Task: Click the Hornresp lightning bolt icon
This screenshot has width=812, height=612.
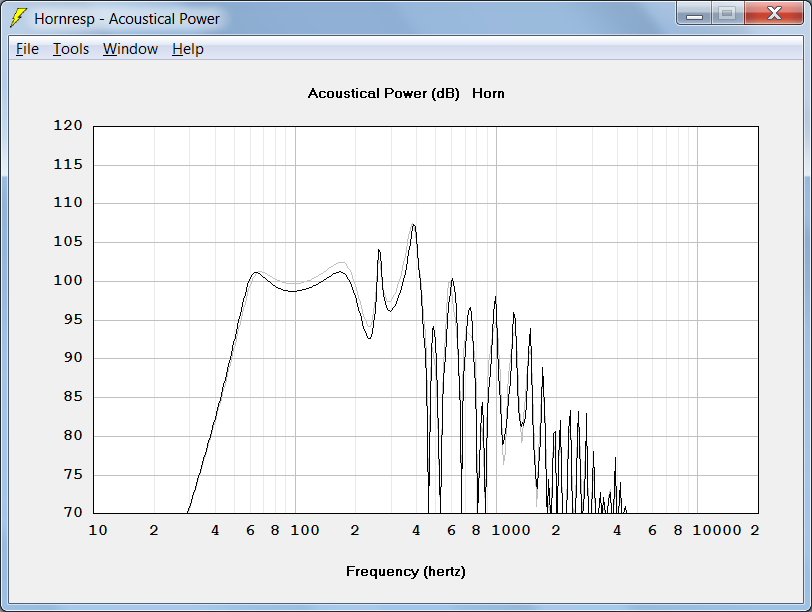Action: [x=19, y=18]
